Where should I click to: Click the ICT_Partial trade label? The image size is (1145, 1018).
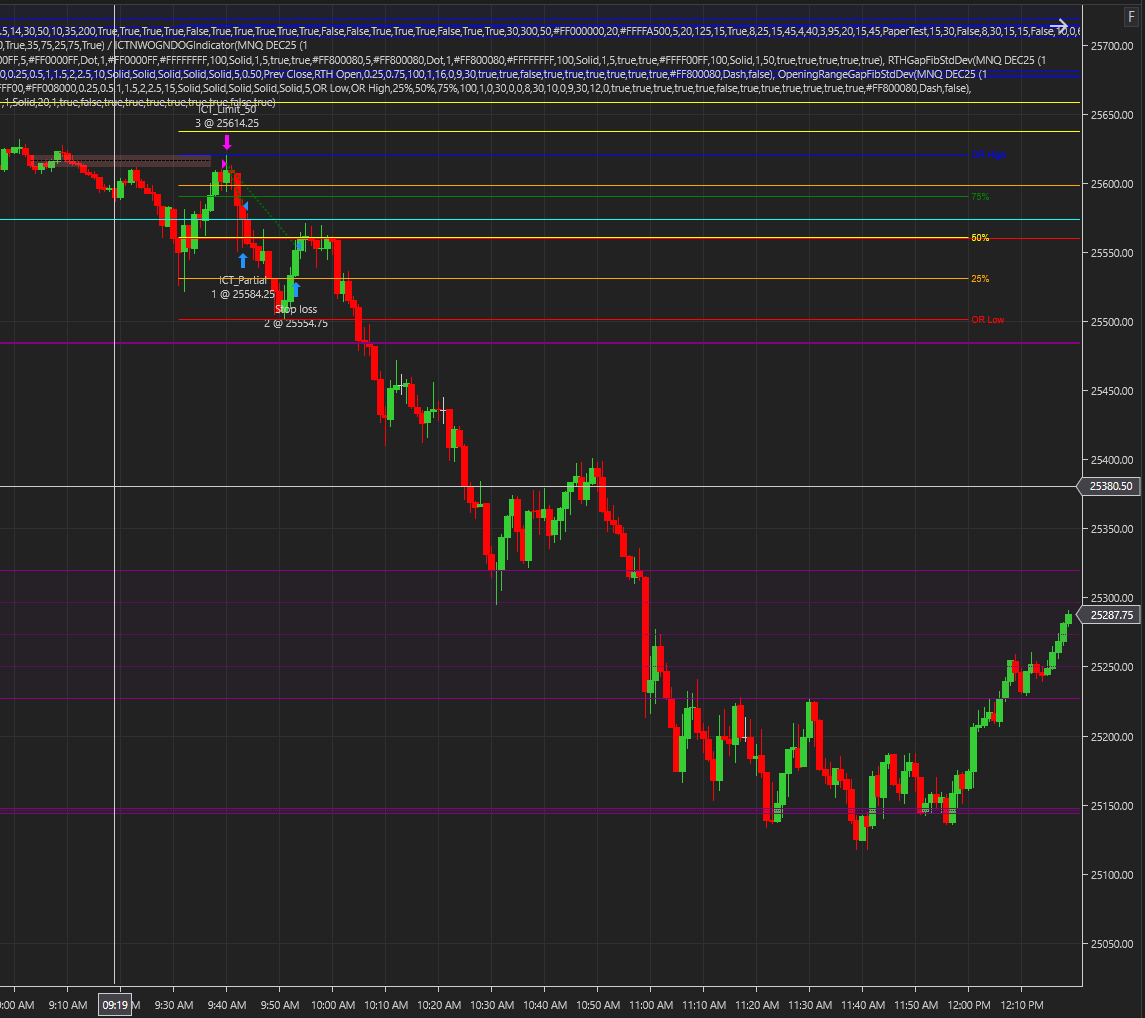click(x=243, y=280)
